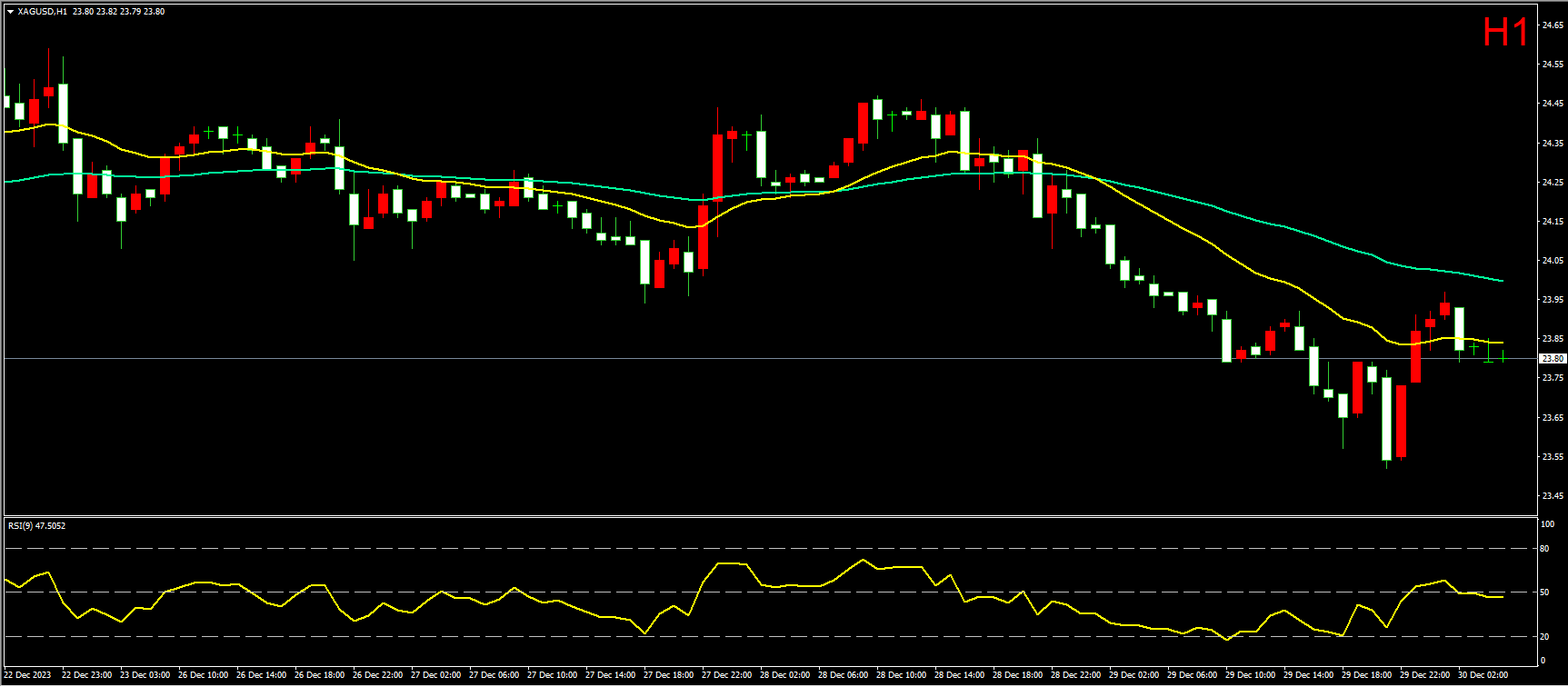Click the 24.05 price scale label
The image size is (1568, 687).
point(1552,261)
